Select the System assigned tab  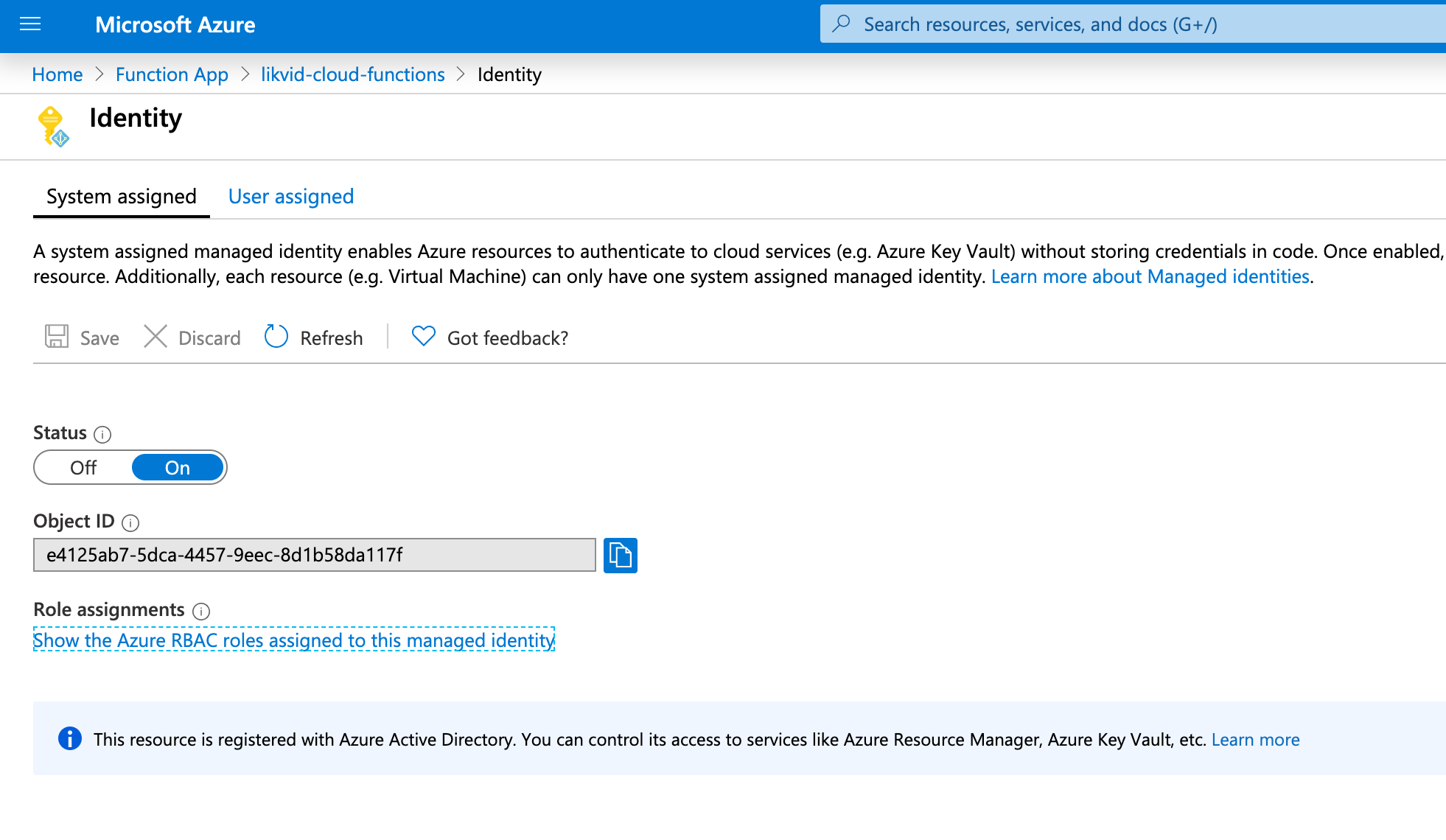coord(122,197)
